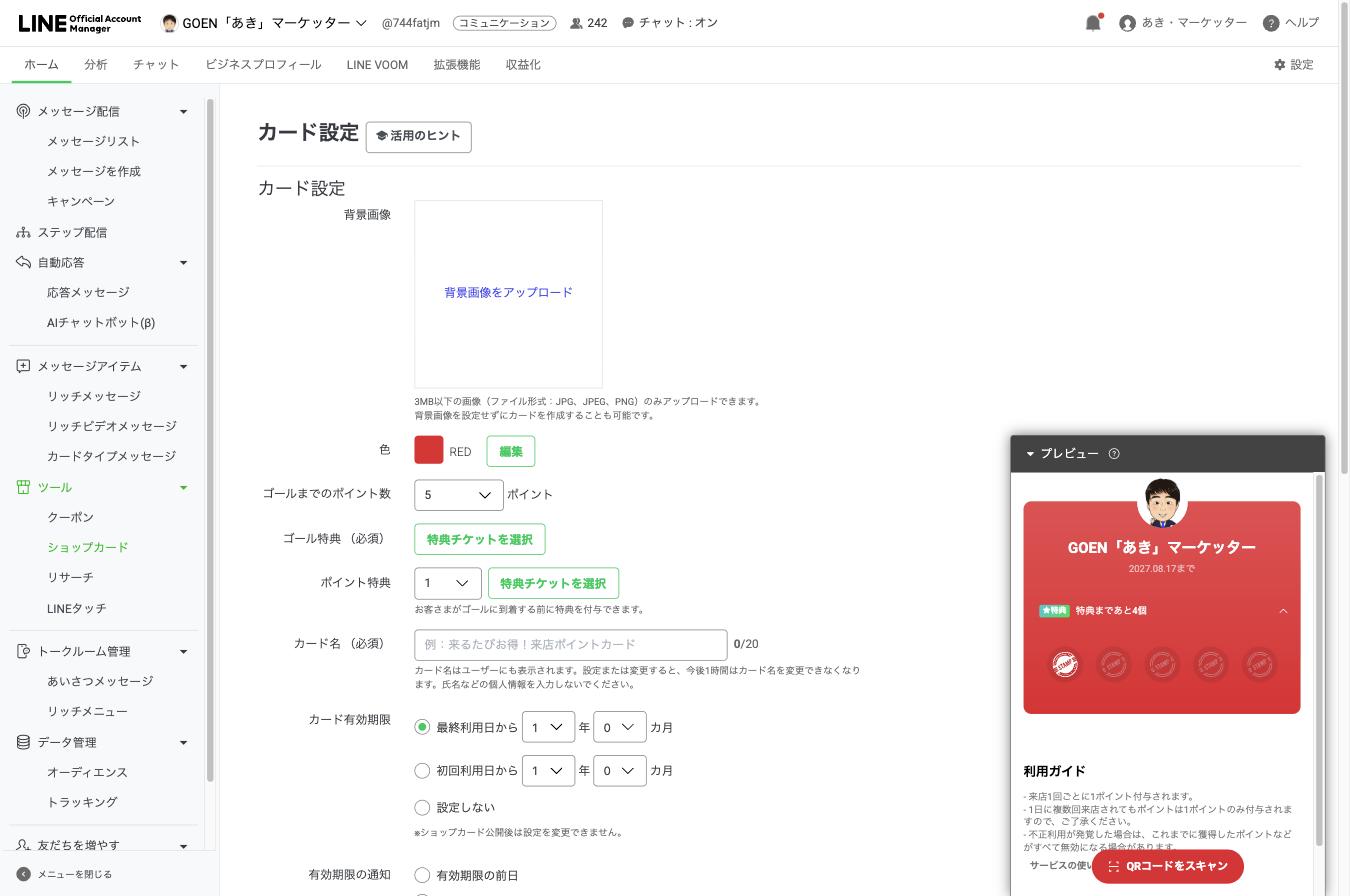Click the 編集 color button
This screenshot has width=1350, height=896.
tap(511, 451)
